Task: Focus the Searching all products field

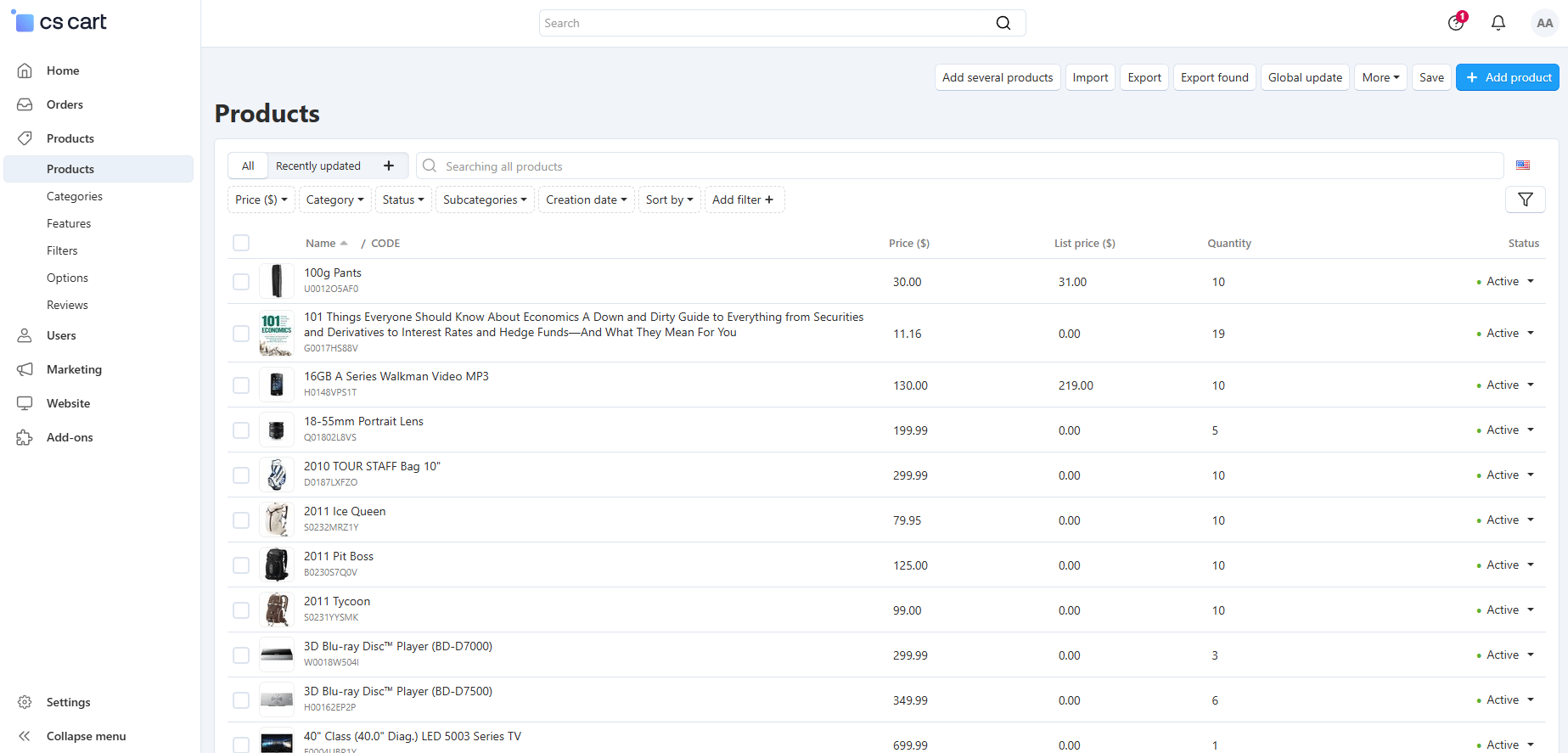Action: tap(959, 166)
